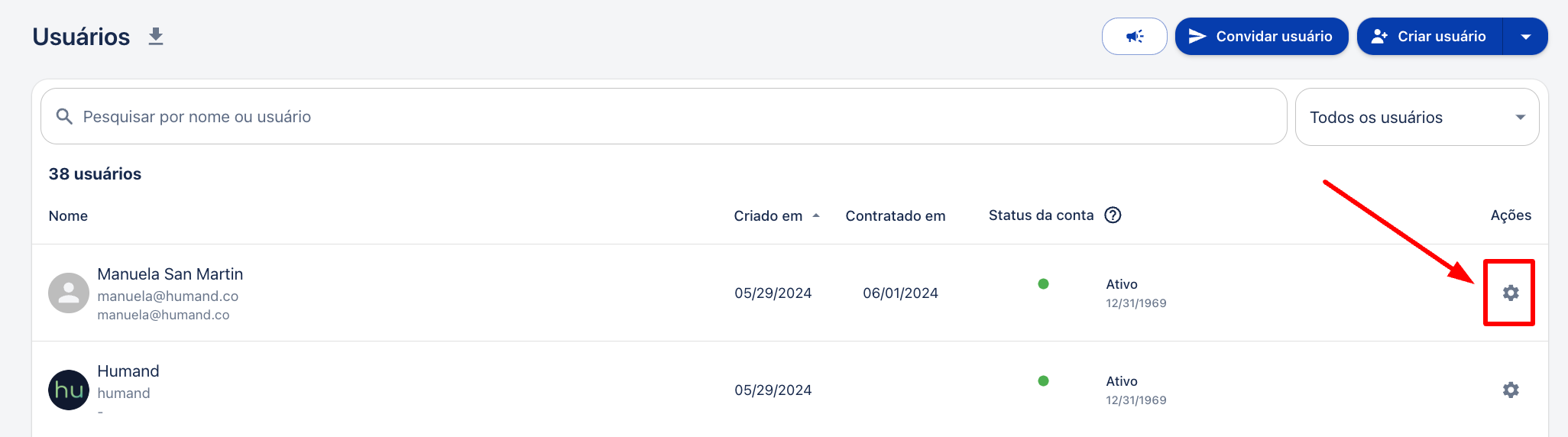Click the Humand logo avatar

(69, 390)
